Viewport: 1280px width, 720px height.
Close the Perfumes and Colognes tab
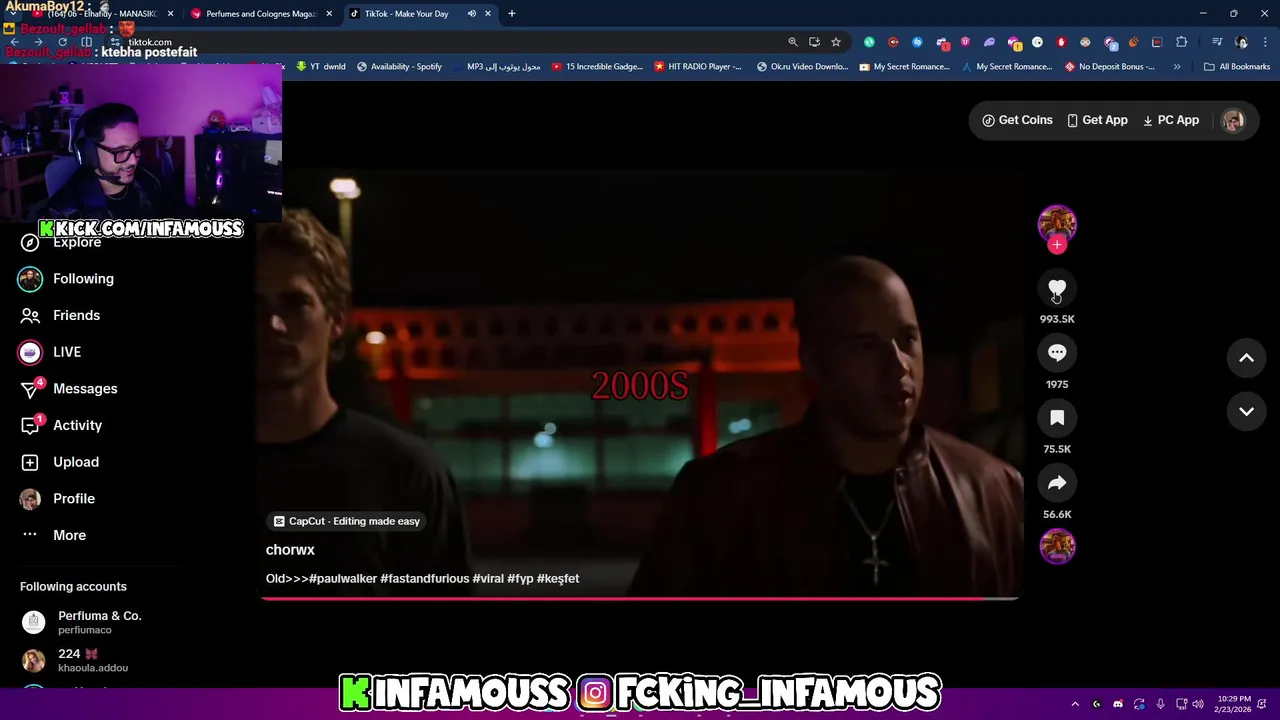click(329, 14)
